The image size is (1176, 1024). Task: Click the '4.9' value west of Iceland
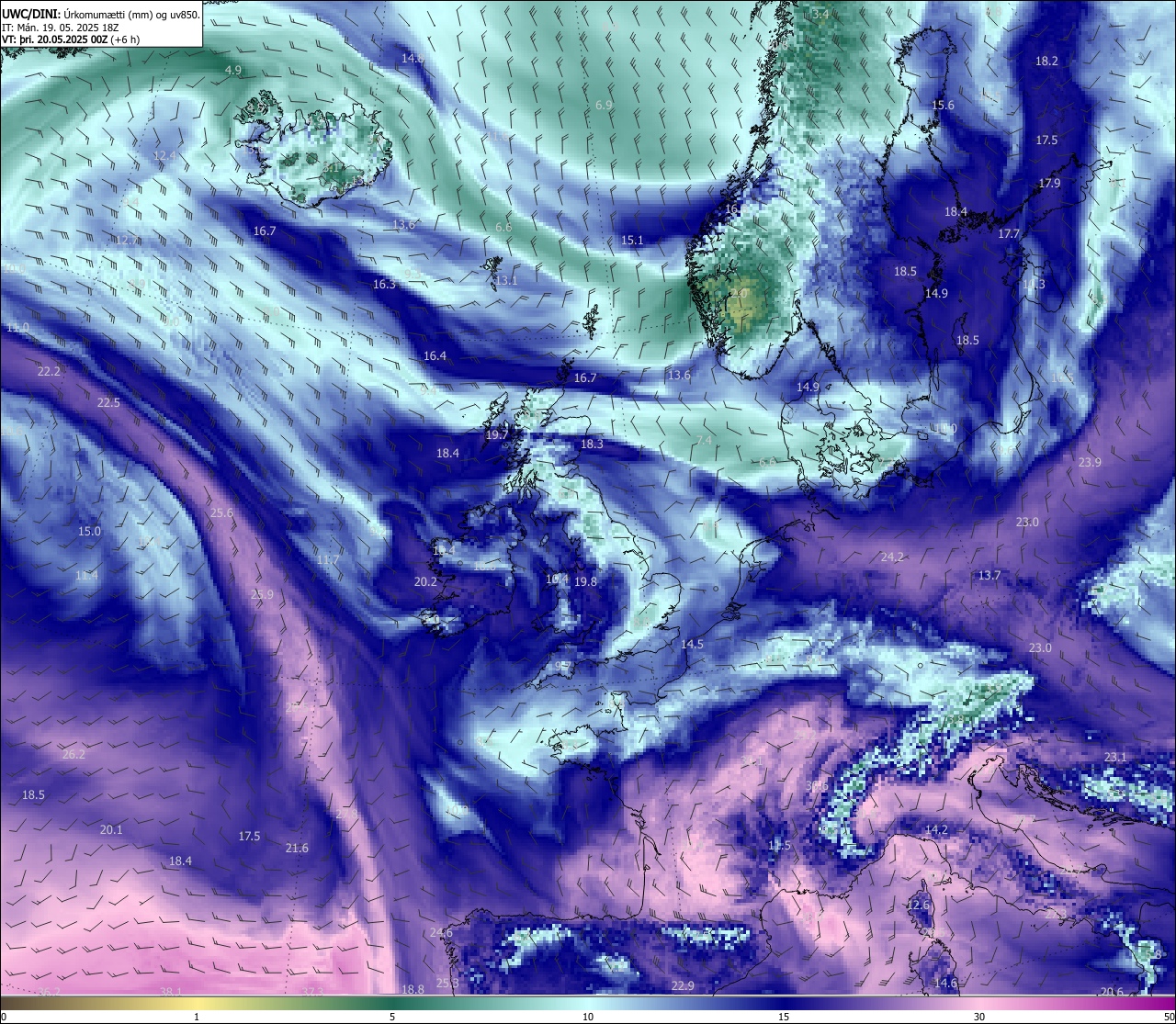233,71
